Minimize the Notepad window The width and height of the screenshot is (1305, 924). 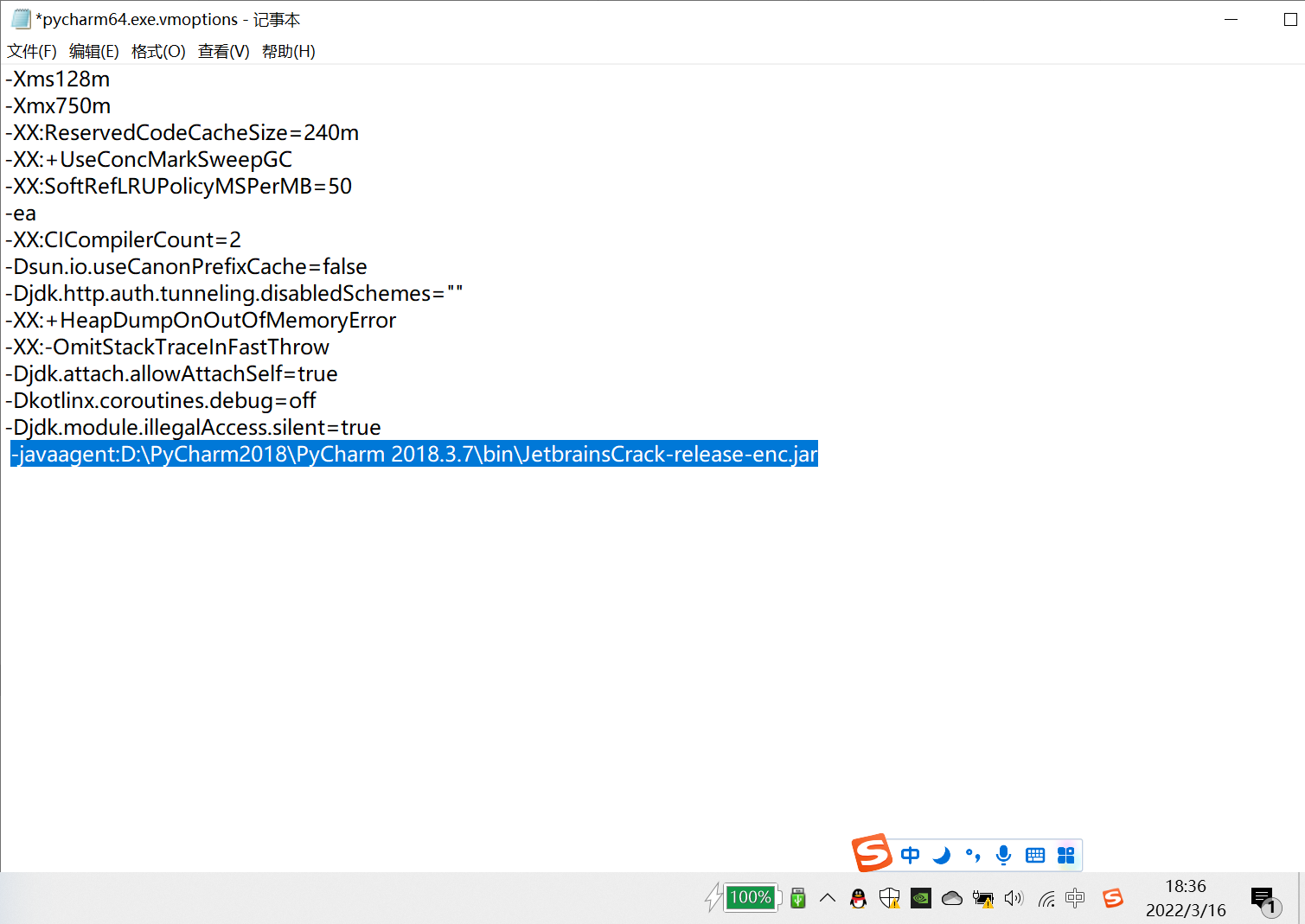(x=1231, y=19)
